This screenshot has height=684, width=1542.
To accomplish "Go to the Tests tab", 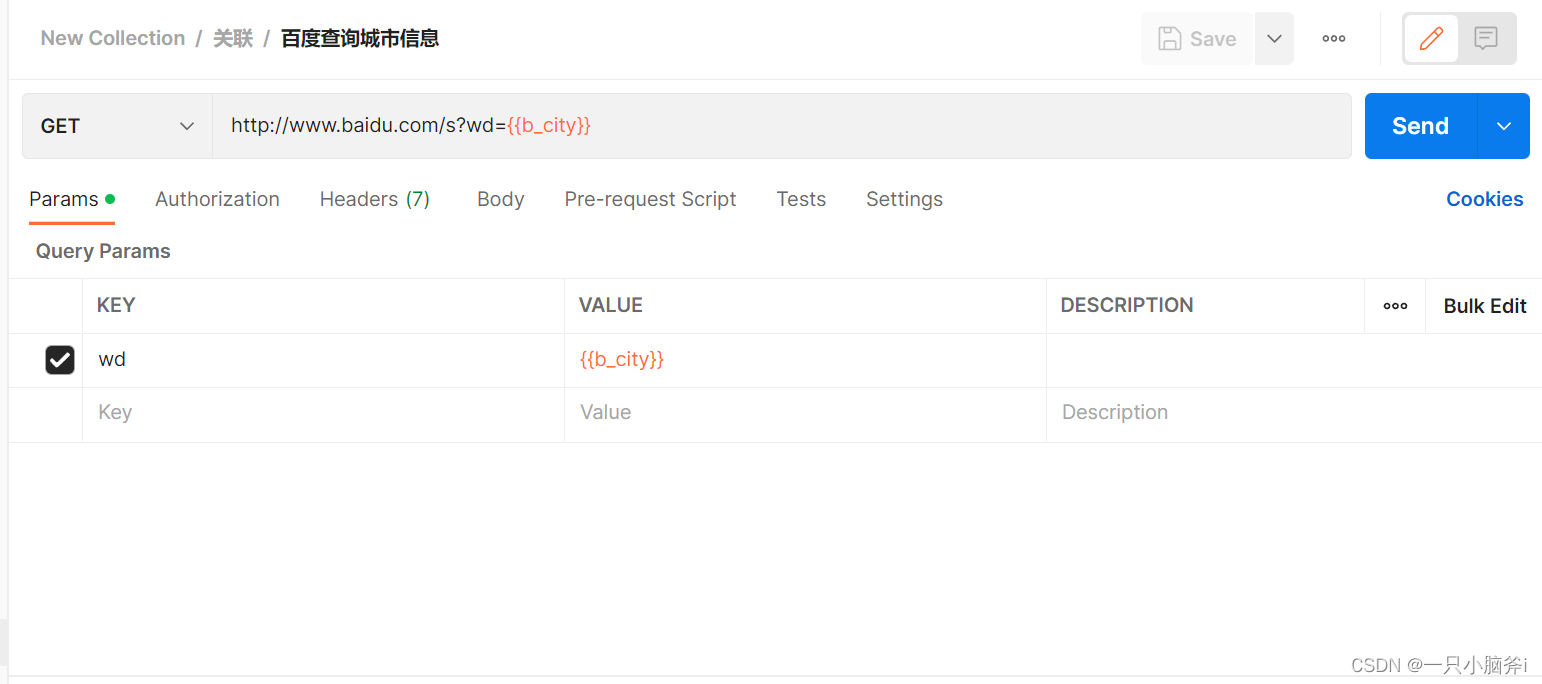I will pyautogui.click(x=801, y=199).
